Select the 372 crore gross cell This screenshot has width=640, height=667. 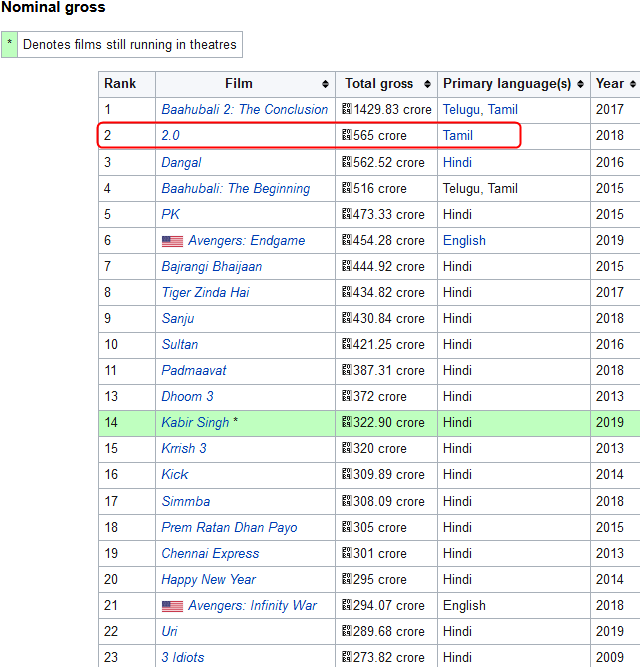[x=386, y=396]
